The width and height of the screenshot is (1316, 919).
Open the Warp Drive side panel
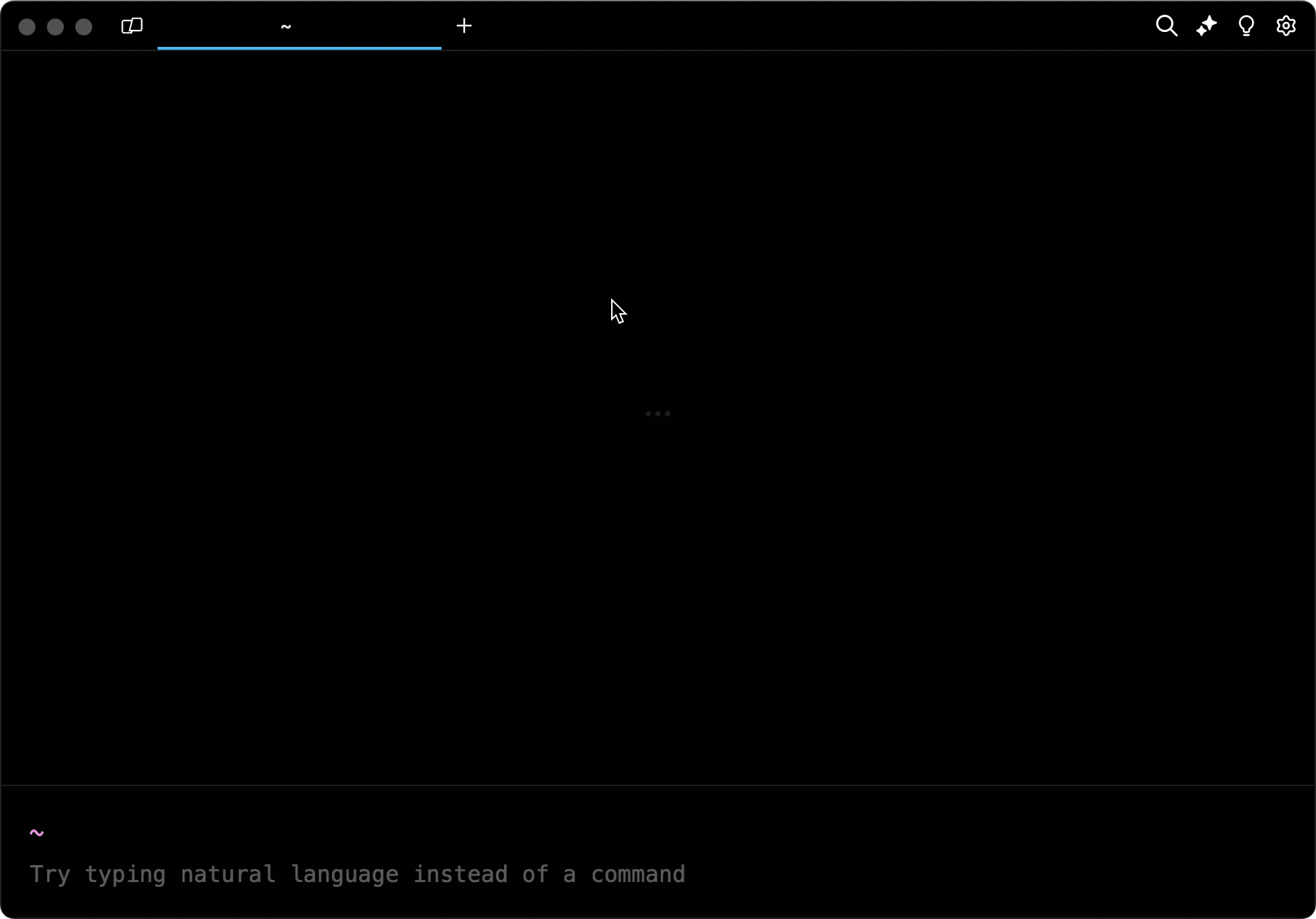click(x=132, y=26)
